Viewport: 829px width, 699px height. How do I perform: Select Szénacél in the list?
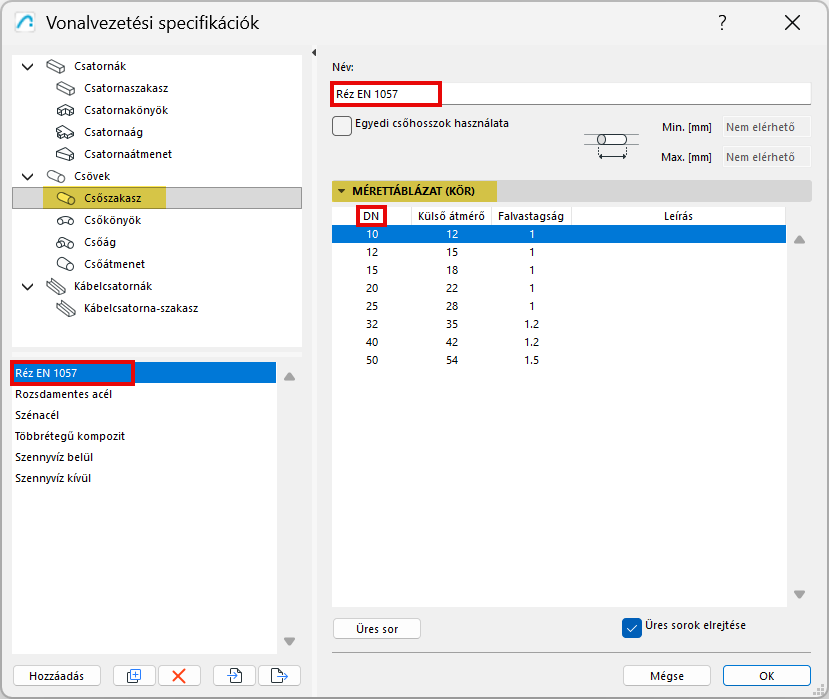[x=144, y=415]
